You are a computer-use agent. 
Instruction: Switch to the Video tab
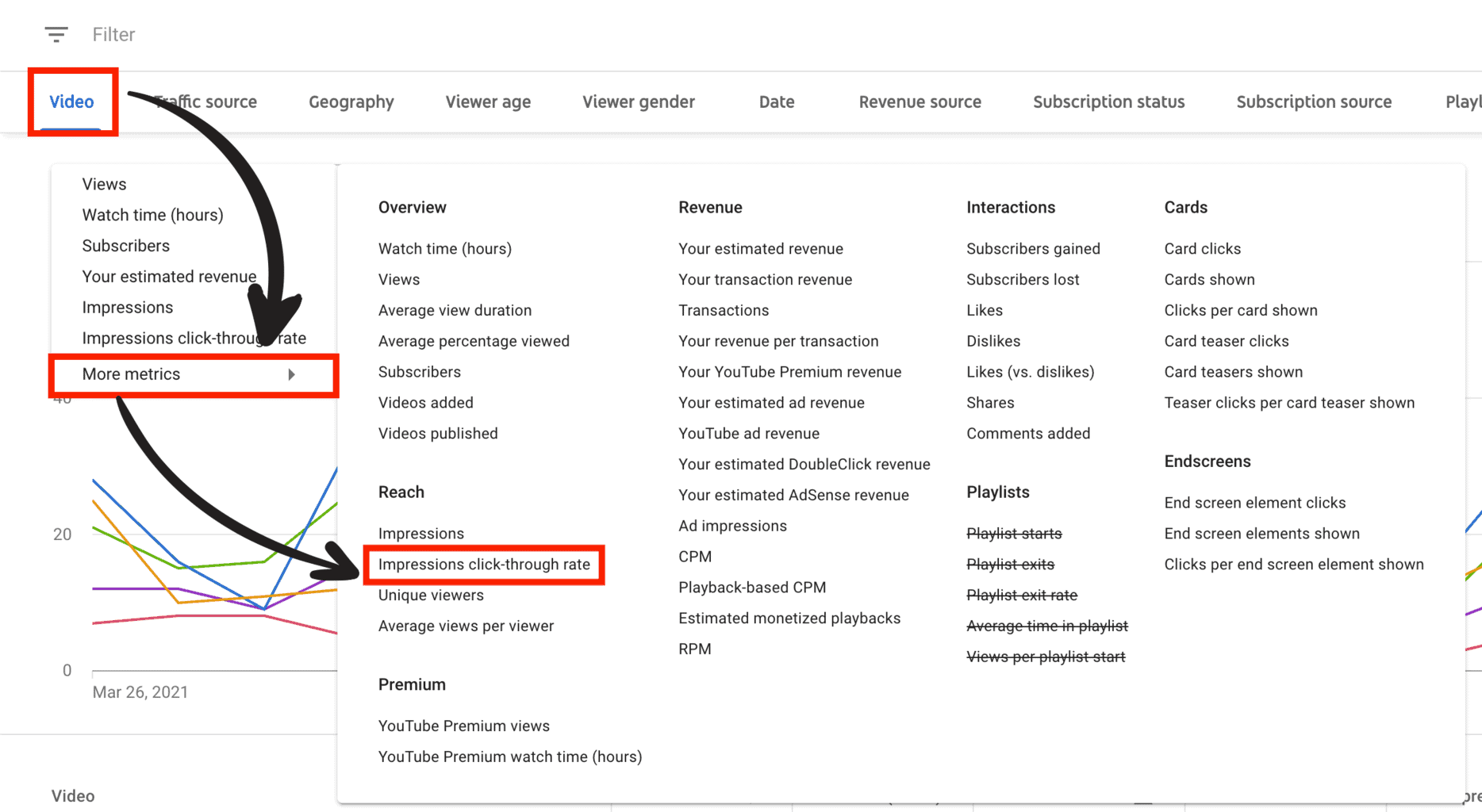pos(71,101)
